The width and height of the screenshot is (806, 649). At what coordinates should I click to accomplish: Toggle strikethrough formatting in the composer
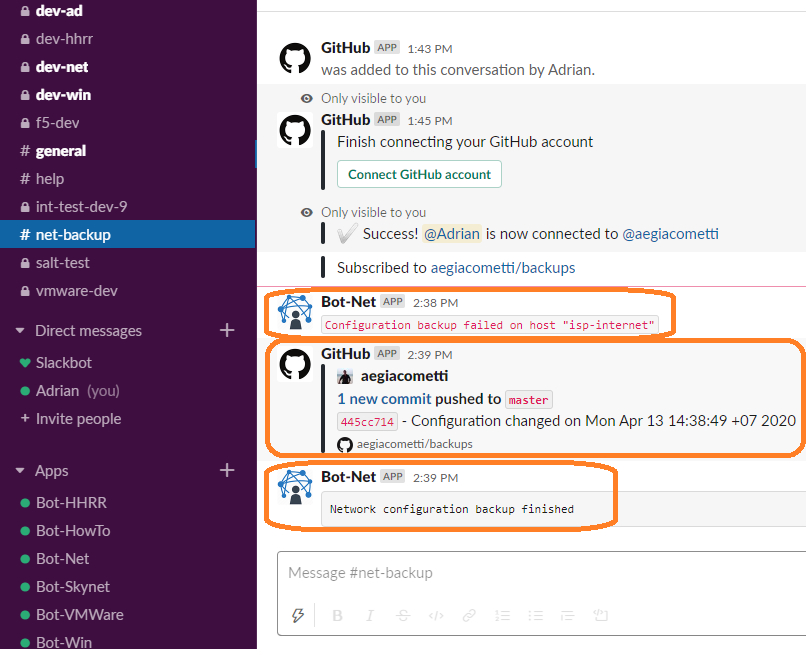(x=403, y=615)
